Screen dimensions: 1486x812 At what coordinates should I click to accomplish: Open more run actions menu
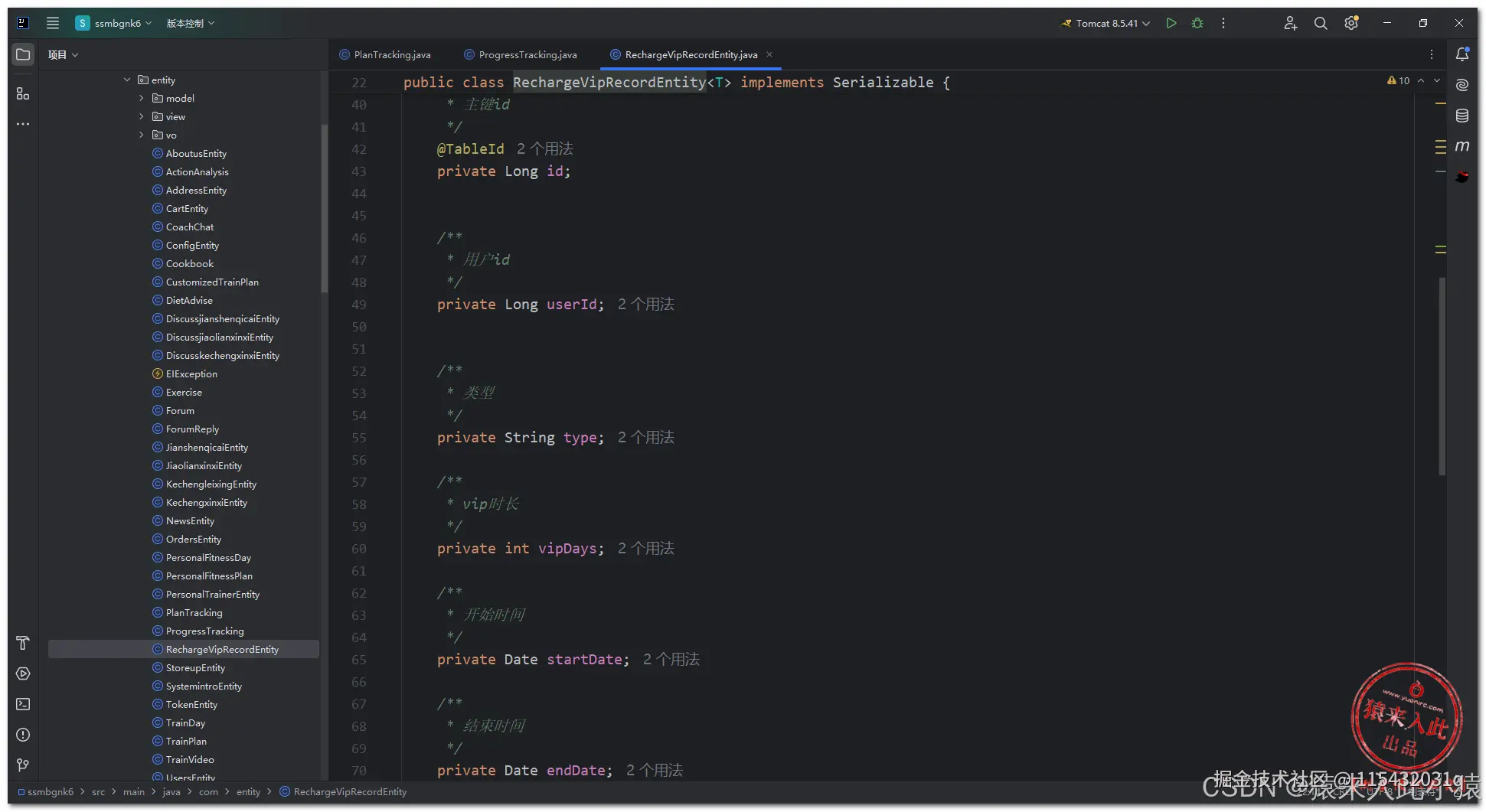point(1223,23)
